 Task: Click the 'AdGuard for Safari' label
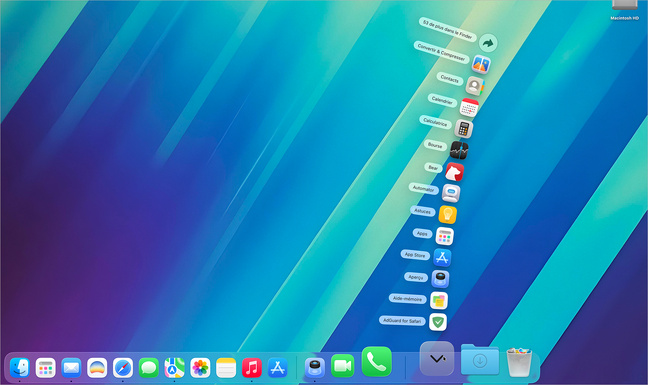(x=402, y=320)
